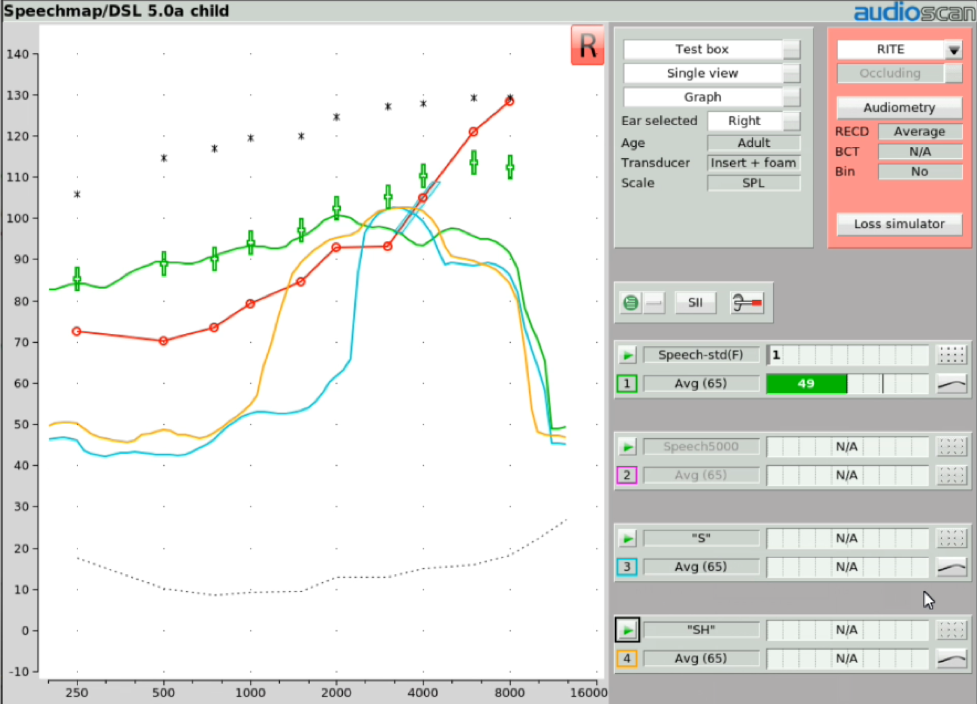The image size is (977, 704).
Task: Click the Audiometry button
Action: coord(899,108)
